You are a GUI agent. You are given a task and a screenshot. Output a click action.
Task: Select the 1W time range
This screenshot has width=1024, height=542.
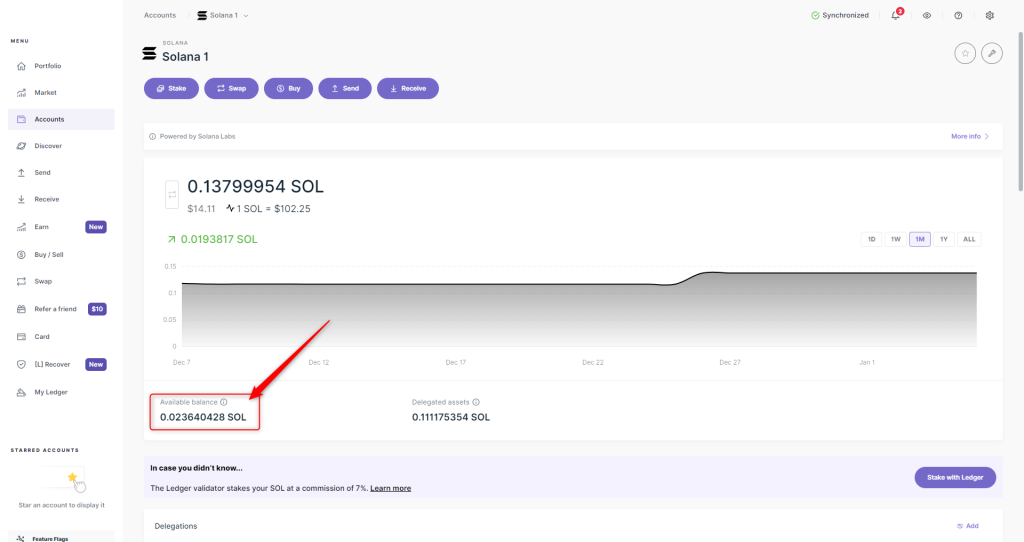pos(896,239)
